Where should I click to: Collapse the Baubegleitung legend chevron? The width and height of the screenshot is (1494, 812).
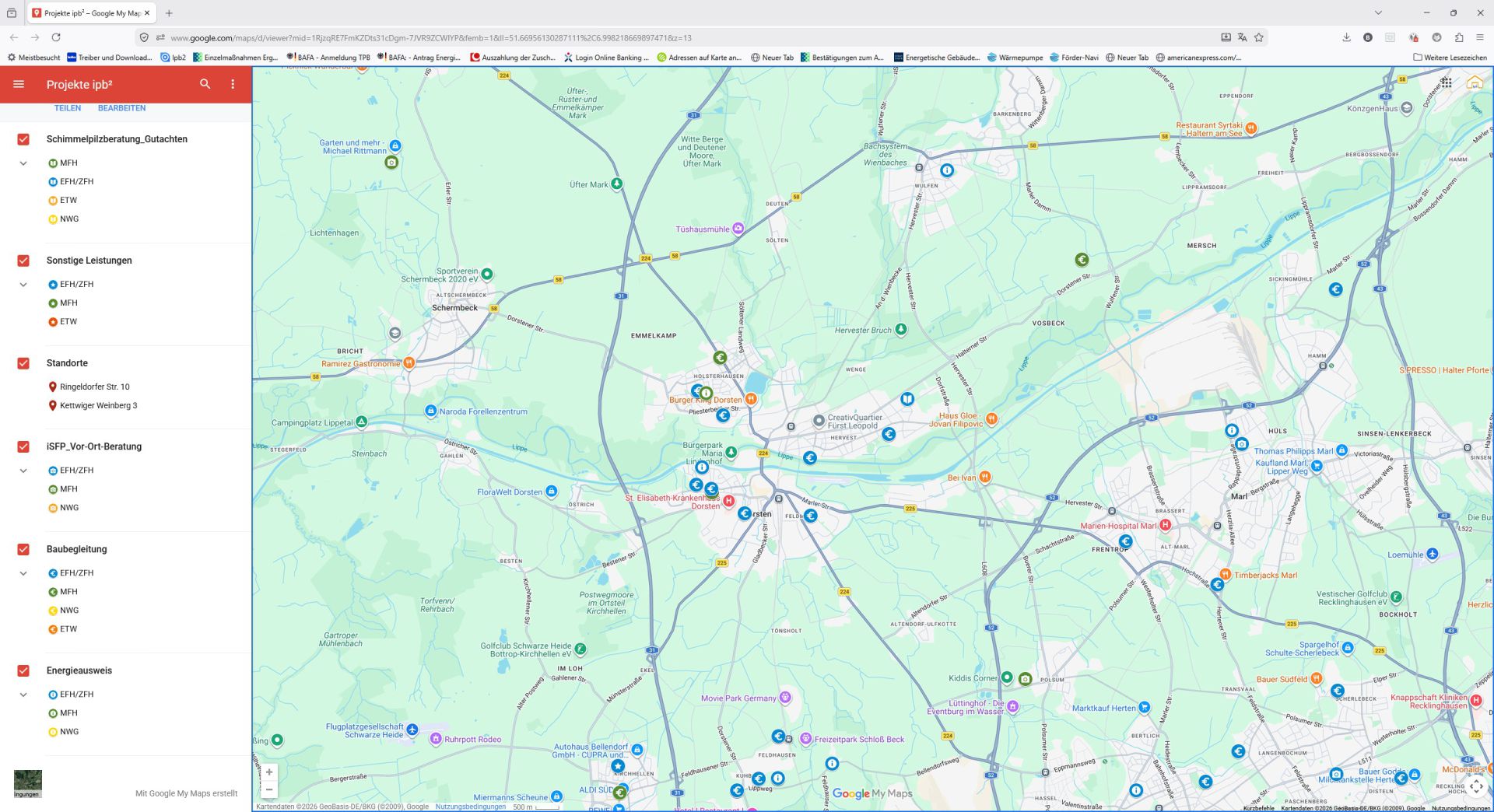pyautogui.click(x=23, y=573)
